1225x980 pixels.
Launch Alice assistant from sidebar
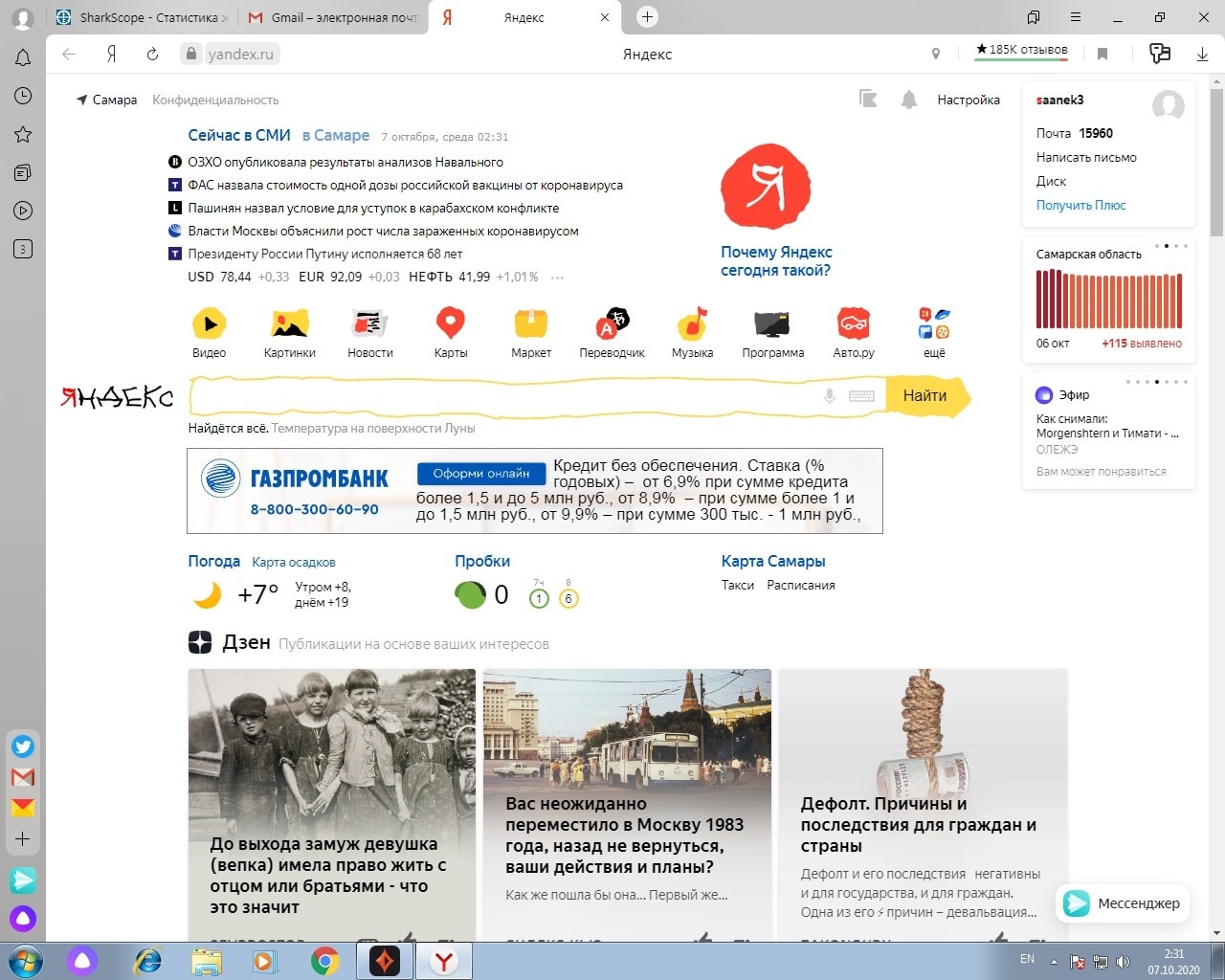point(23,919)
